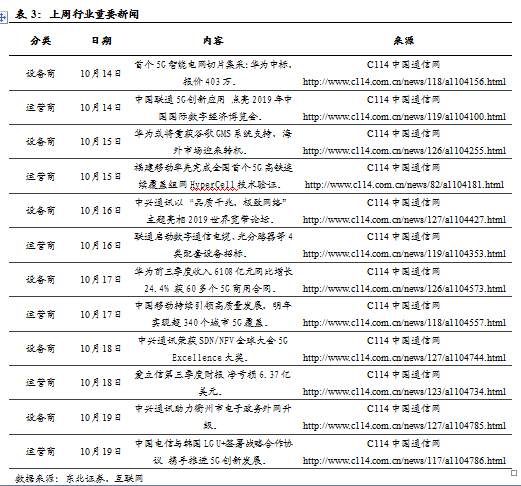Click 10月18日 cell of 中兴通讯荣获SDN/NFV row
The width and height of the screenshot is (521, 486).
pos(100,349)
